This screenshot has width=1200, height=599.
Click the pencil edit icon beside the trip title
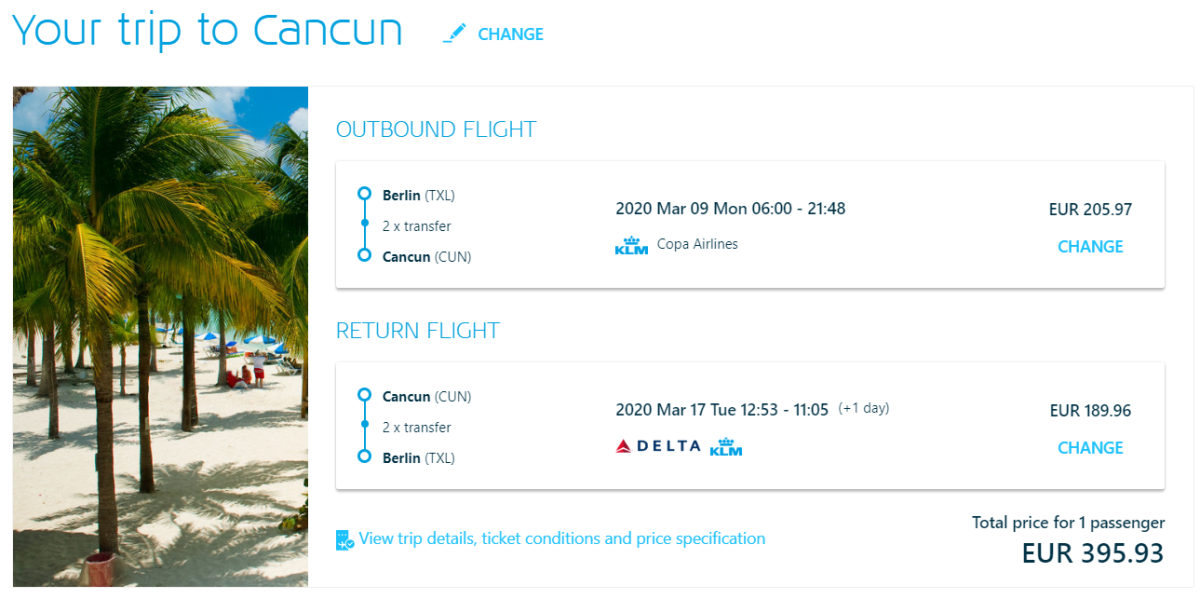(x=455, y=34)
